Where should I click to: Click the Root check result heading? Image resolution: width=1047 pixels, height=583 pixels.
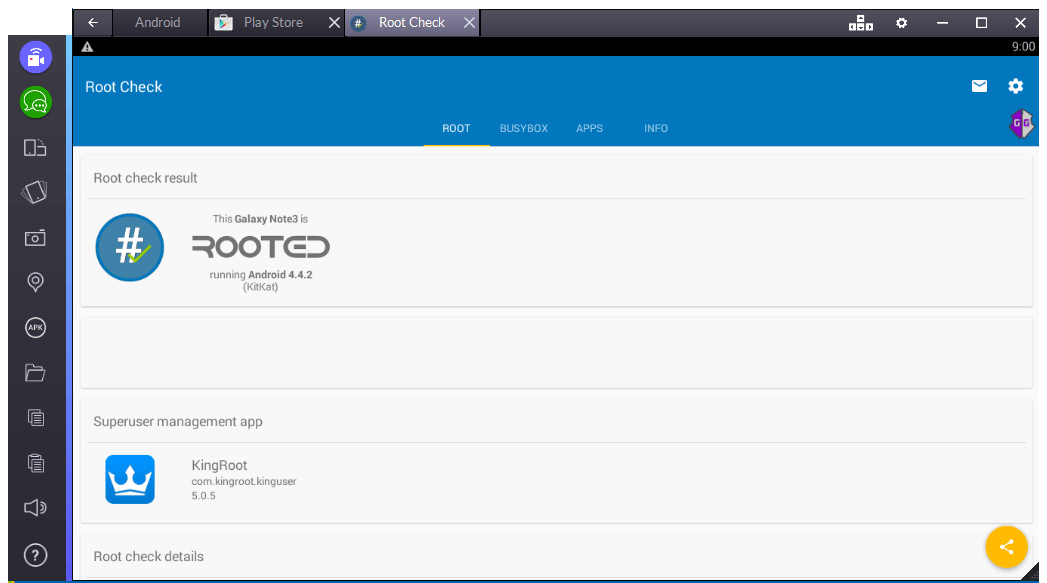click(x=145, y=178)
